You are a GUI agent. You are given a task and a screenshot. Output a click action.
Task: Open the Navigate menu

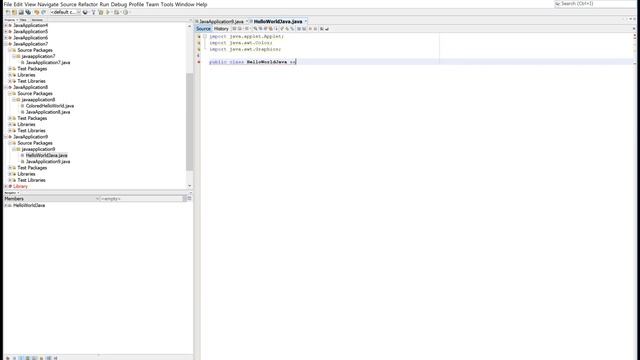coord(48,4)
